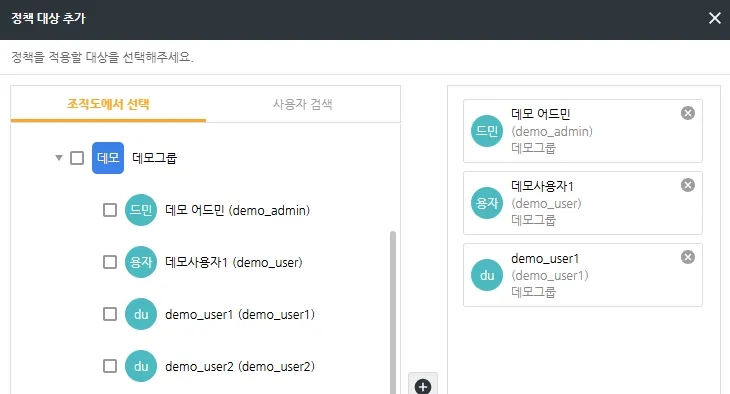
Task: Close the 정책 대상 추가 dialog
Action: 714,18
